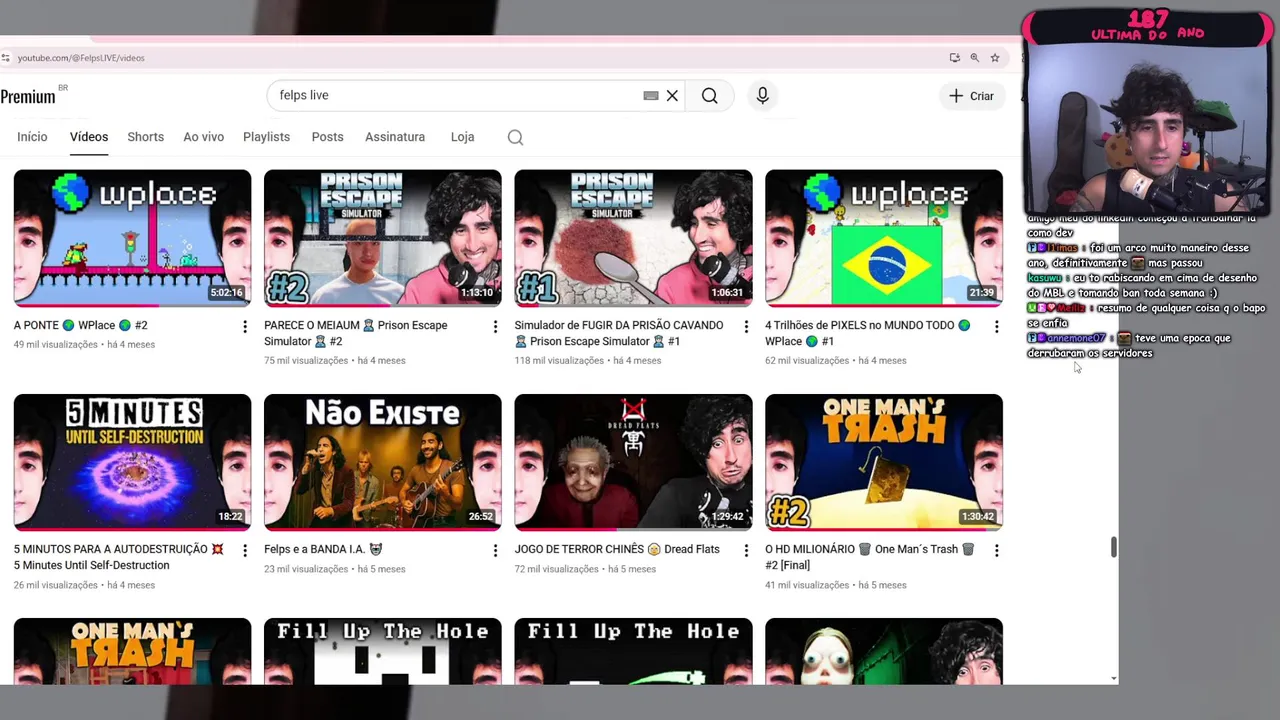The width and height of the screenshot is (1280, 720).
Task: Clear the search text with X icon
Action: pos(672,96)
